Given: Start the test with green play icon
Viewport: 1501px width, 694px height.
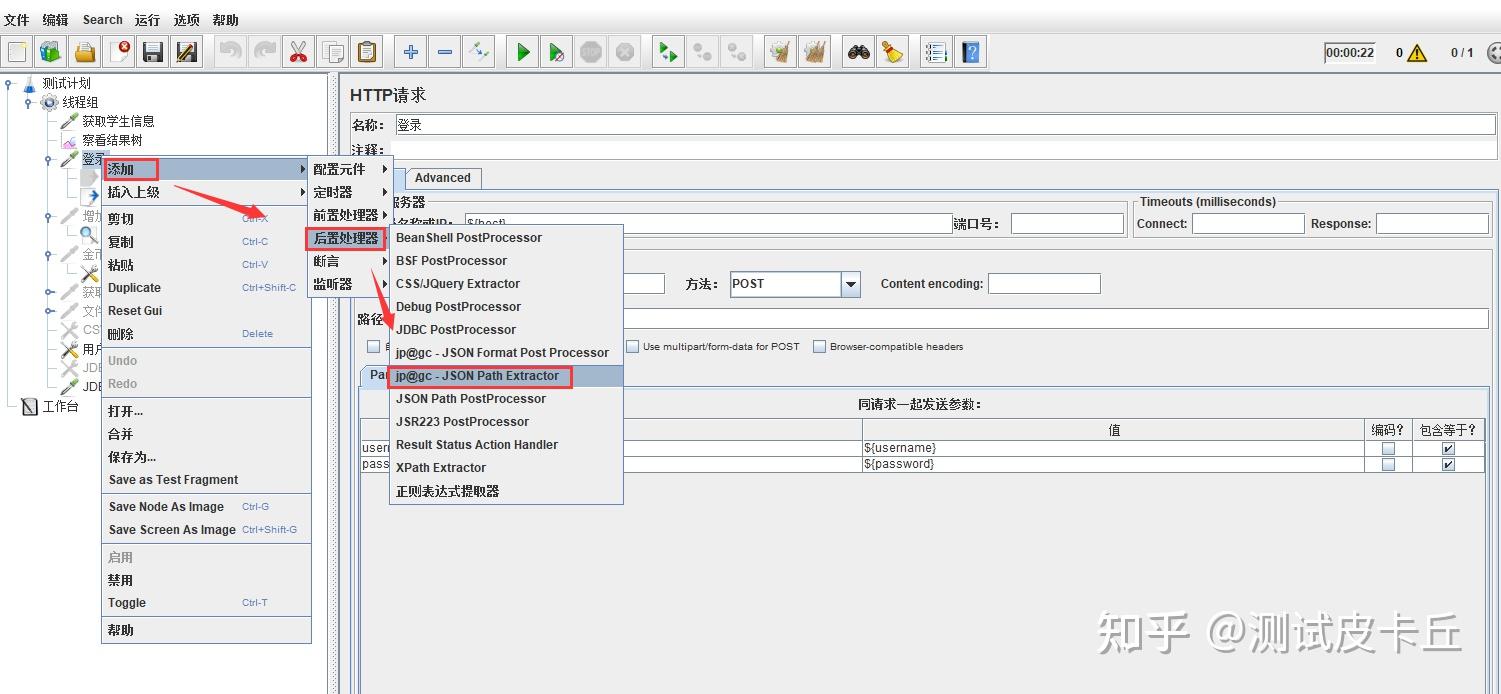Looking at the screenshot, I should [522, 52].
